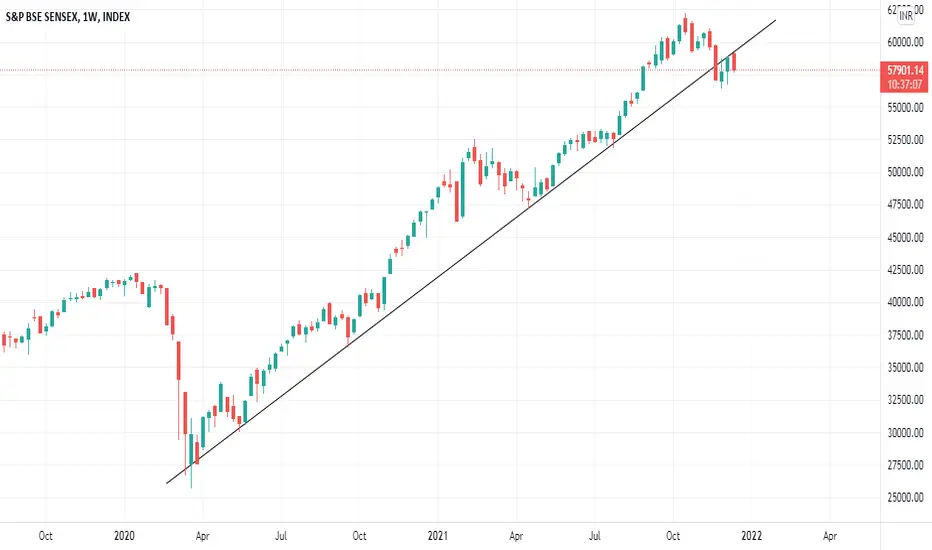
Task: Click the 25000.00 price scale label
Action: [906, 497]
